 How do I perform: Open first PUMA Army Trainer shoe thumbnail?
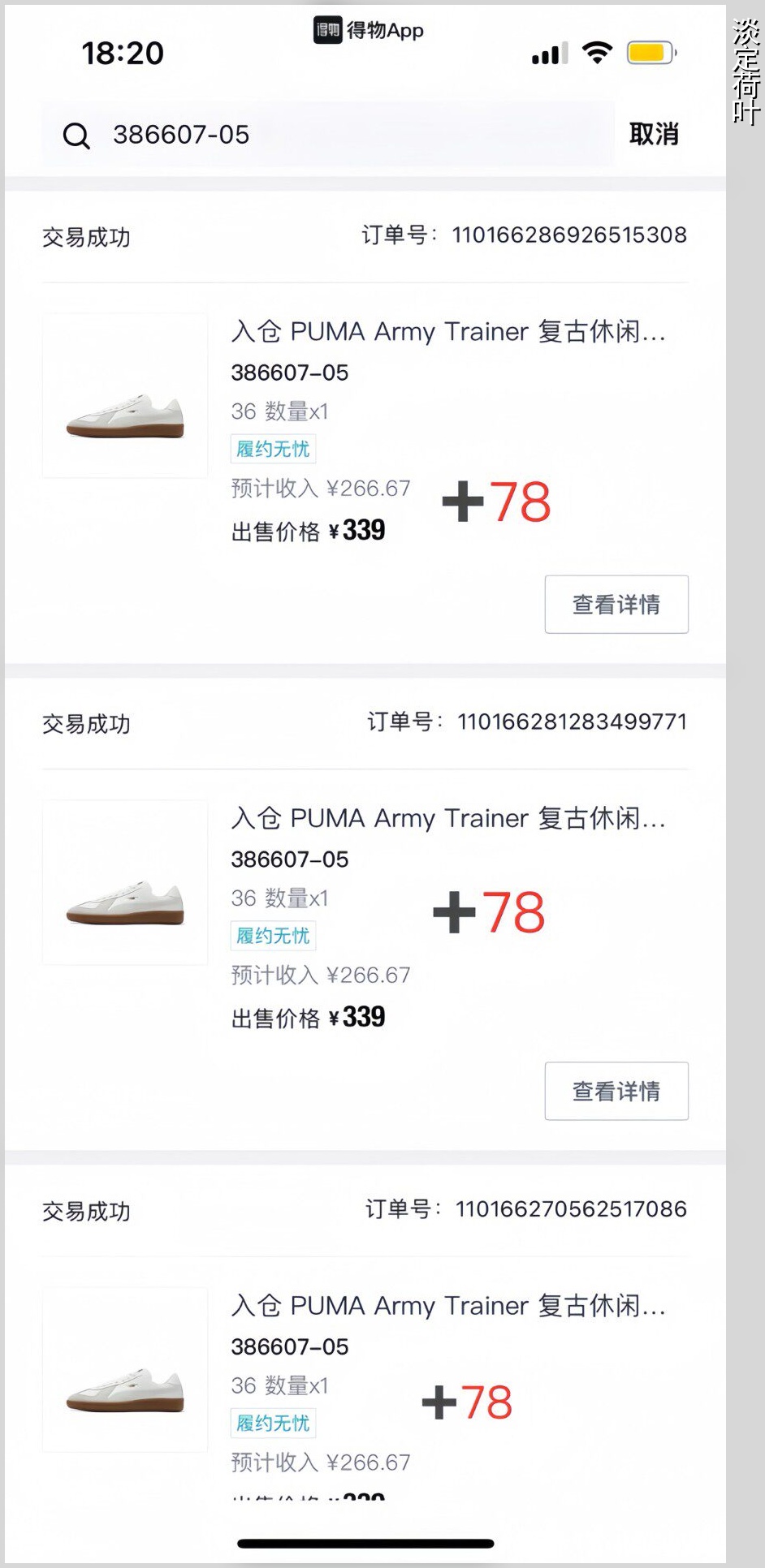pyautogui.click(x=125, y=396)
